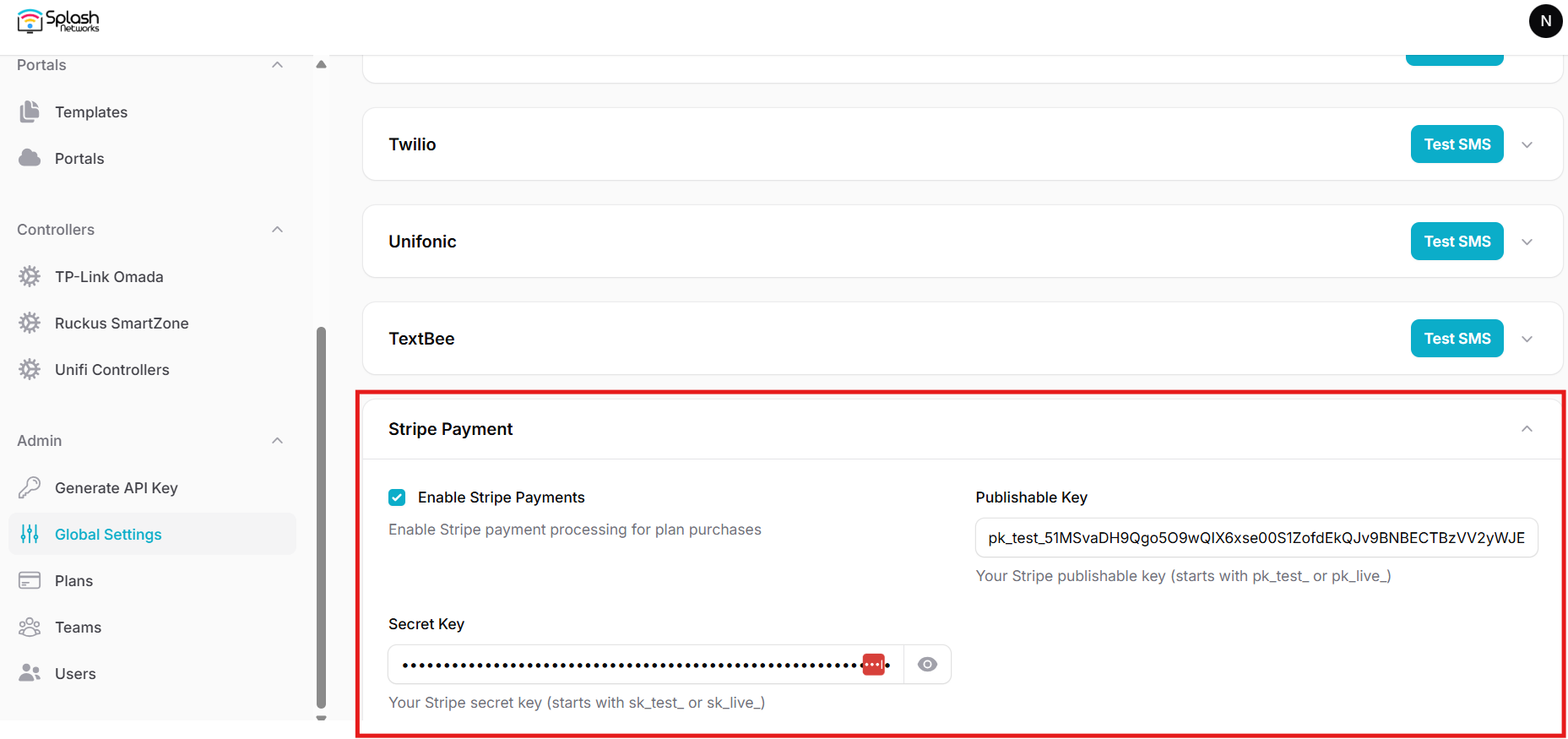Open Global Settings in sidebar
Screen dimensions: 1568x739
[x=108, y=534]
